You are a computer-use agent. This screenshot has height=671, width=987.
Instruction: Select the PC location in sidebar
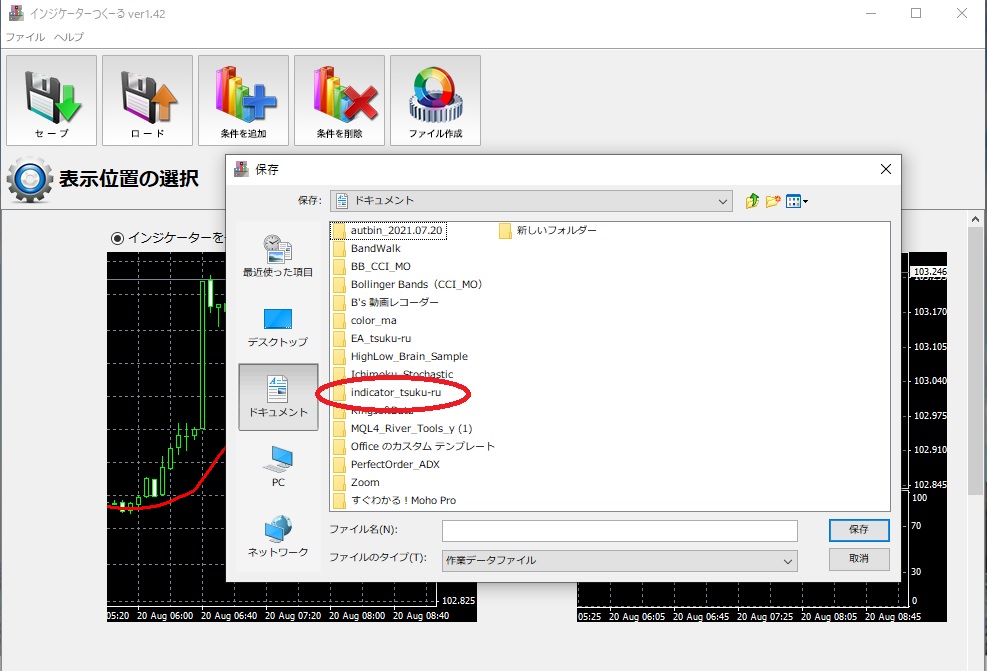[278, 467]
